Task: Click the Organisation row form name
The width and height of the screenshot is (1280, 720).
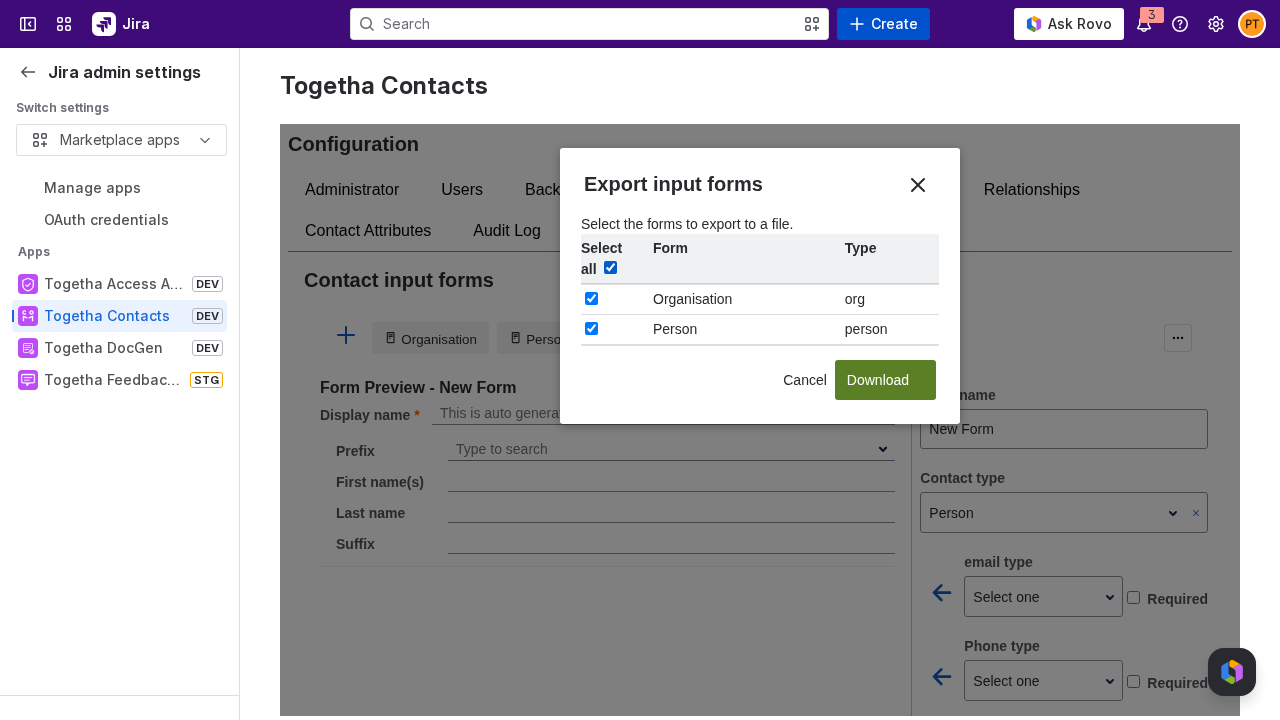Action: pos(692,299)
